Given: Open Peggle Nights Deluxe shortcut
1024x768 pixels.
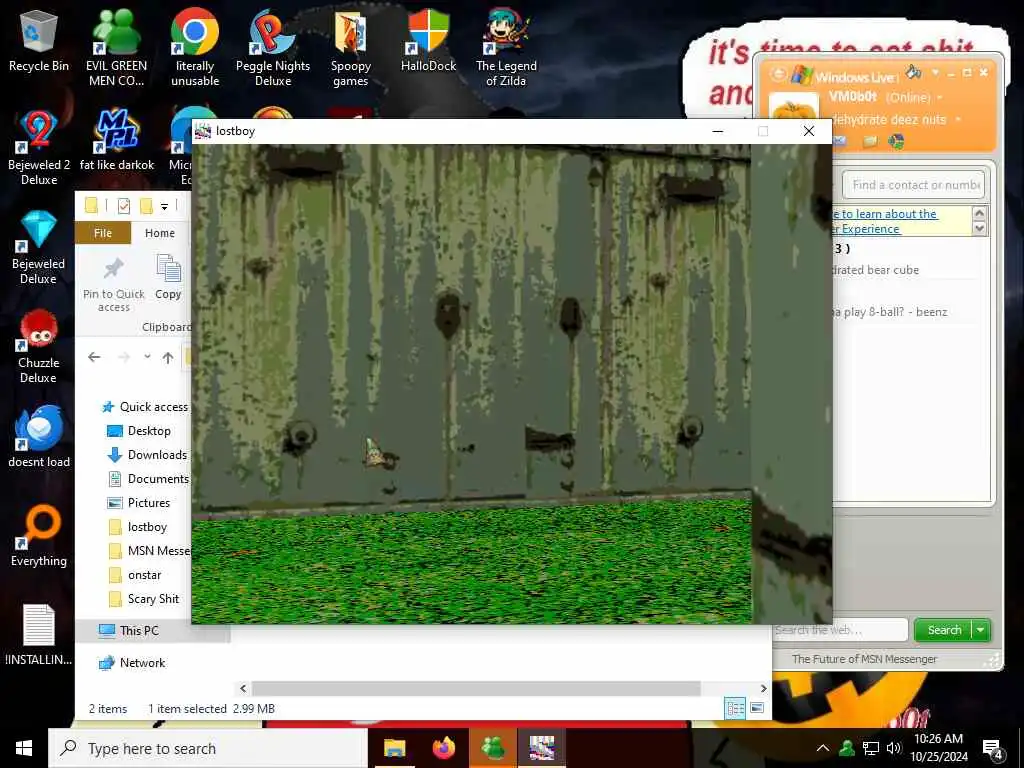Looking at the screenshot, I should [x=272, y=47].
